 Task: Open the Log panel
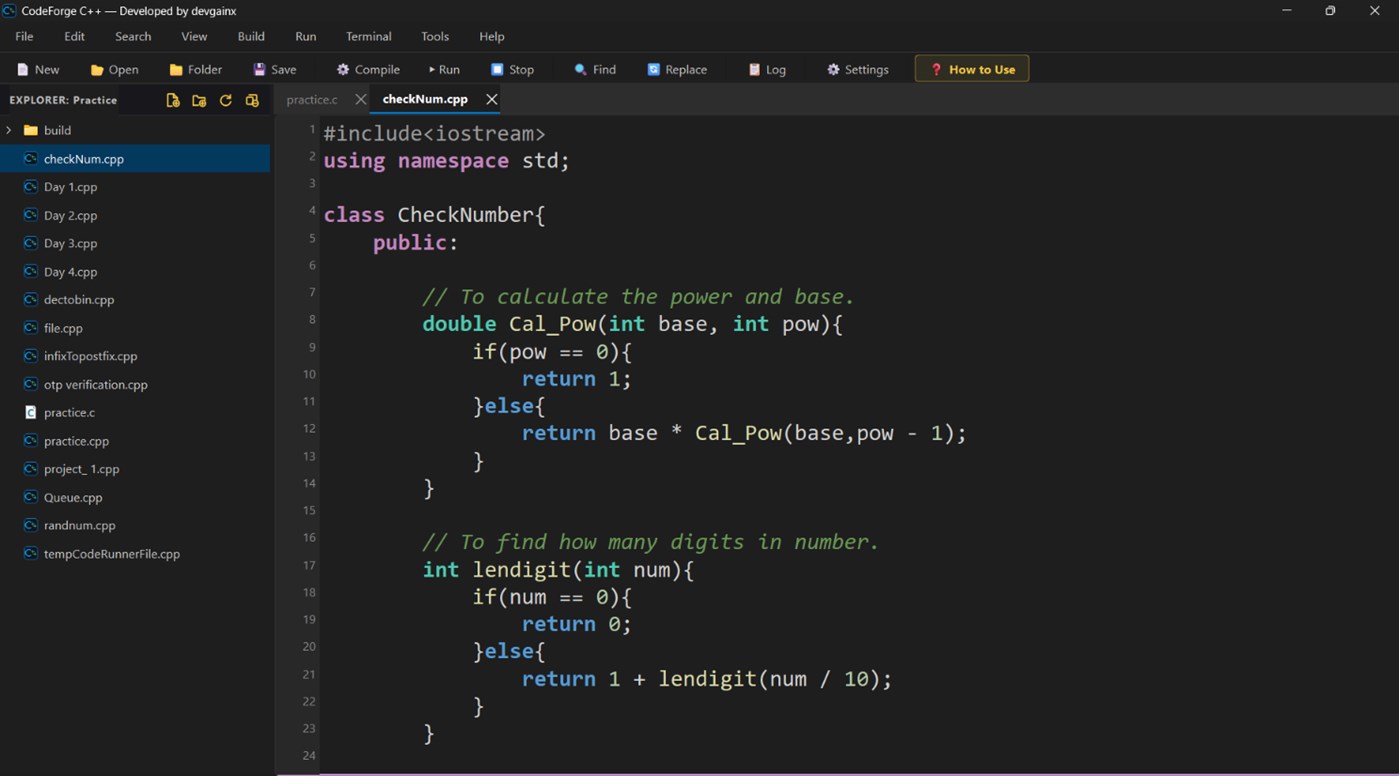click(x=767, y=69)
